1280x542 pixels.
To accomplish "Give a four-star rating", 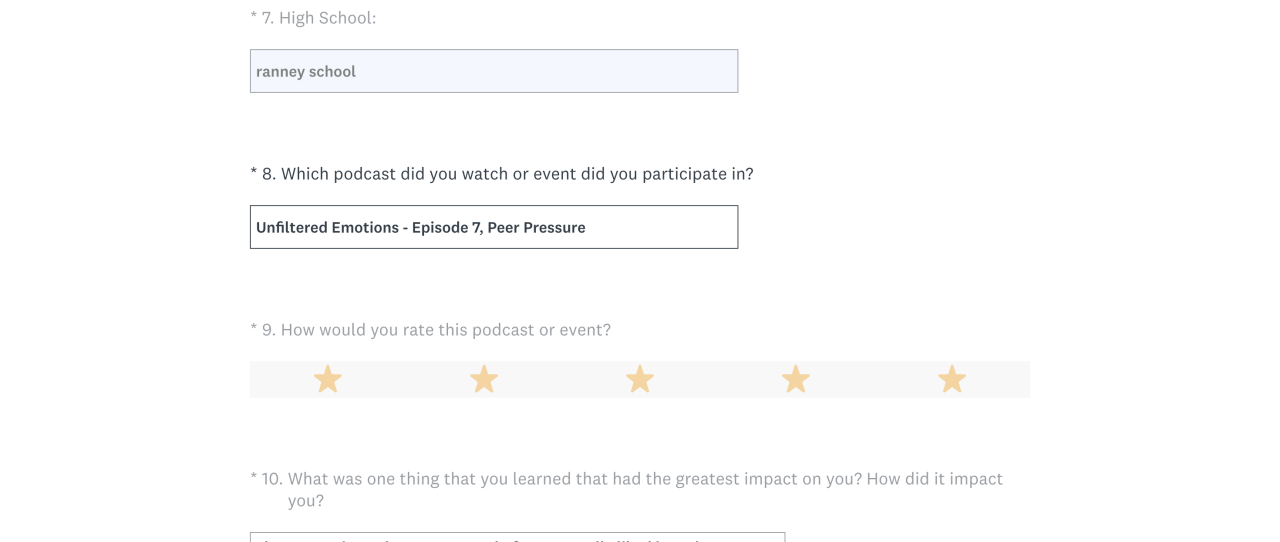I will (796, 379).
